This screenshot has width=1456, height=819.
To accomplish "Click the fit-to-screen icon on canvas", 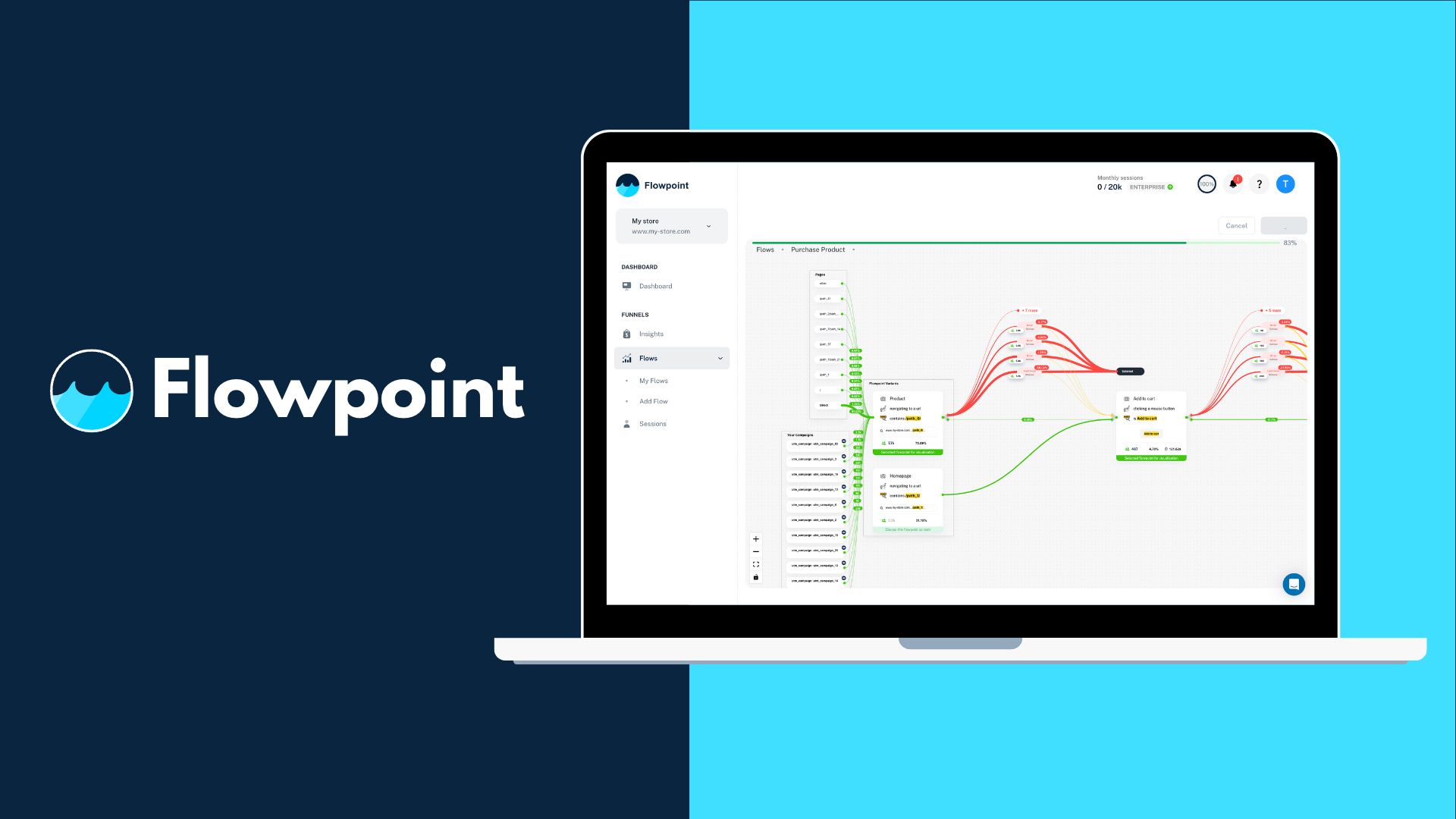I will pyautogui.click(x=756, y=564).
